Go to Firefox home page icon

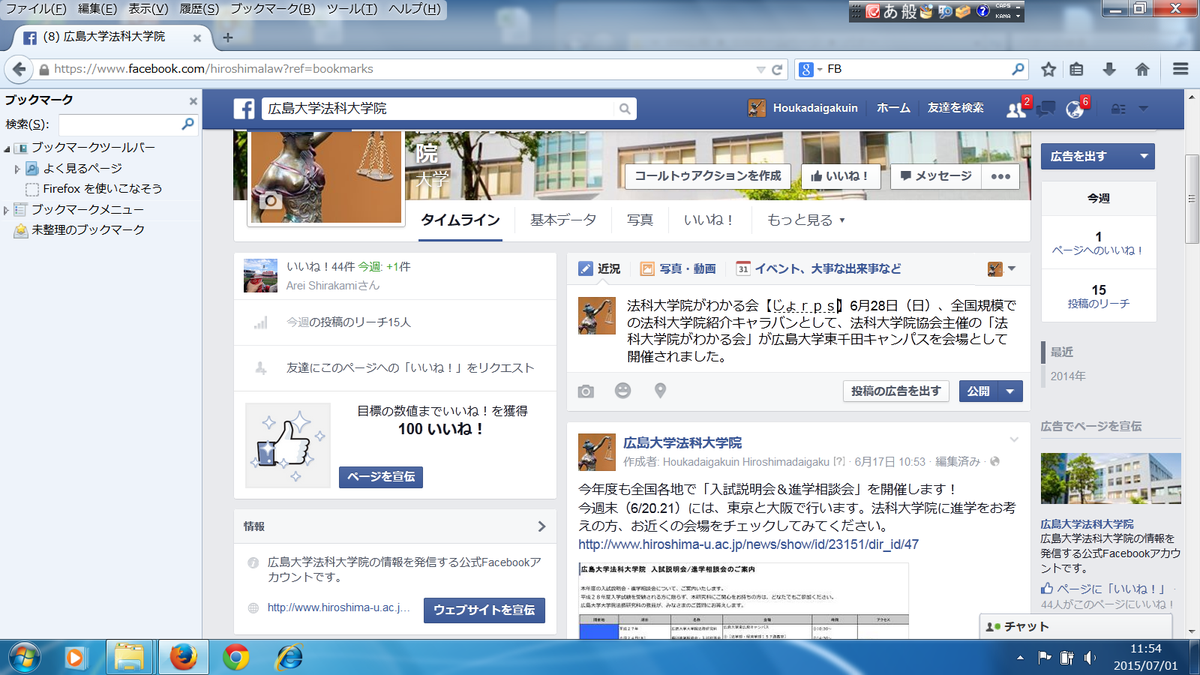coord(1142,69)
